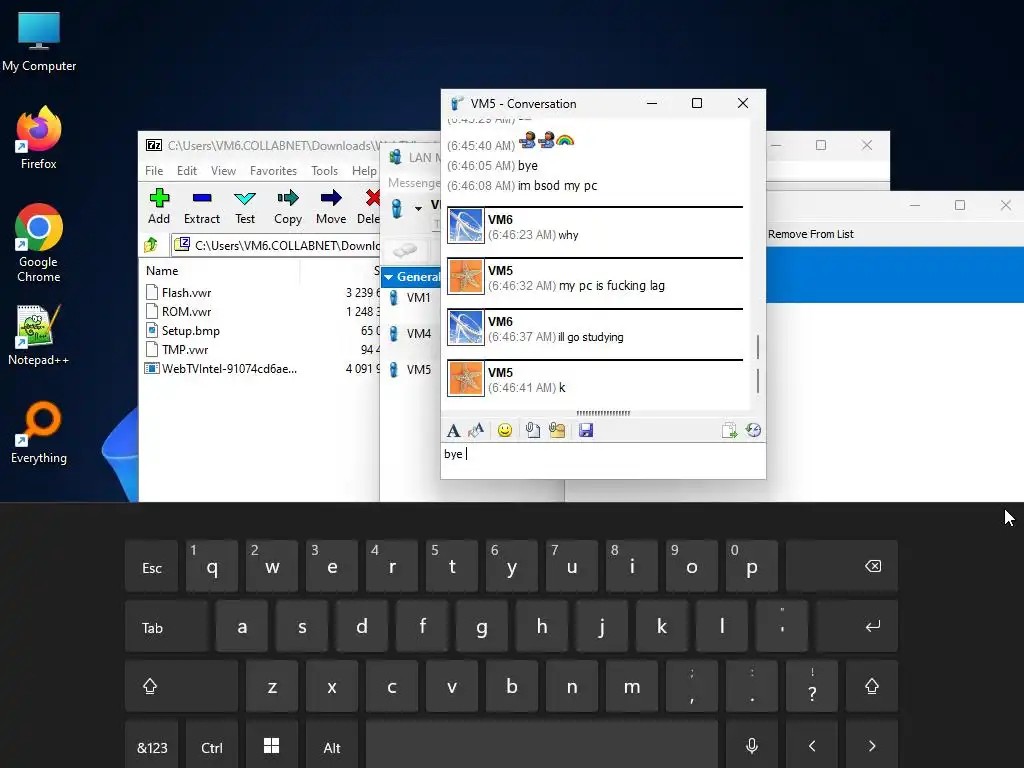The image size is (1024, 768).
Task: Click the chat pane splitter grip
Action: (x=603, y=413)
